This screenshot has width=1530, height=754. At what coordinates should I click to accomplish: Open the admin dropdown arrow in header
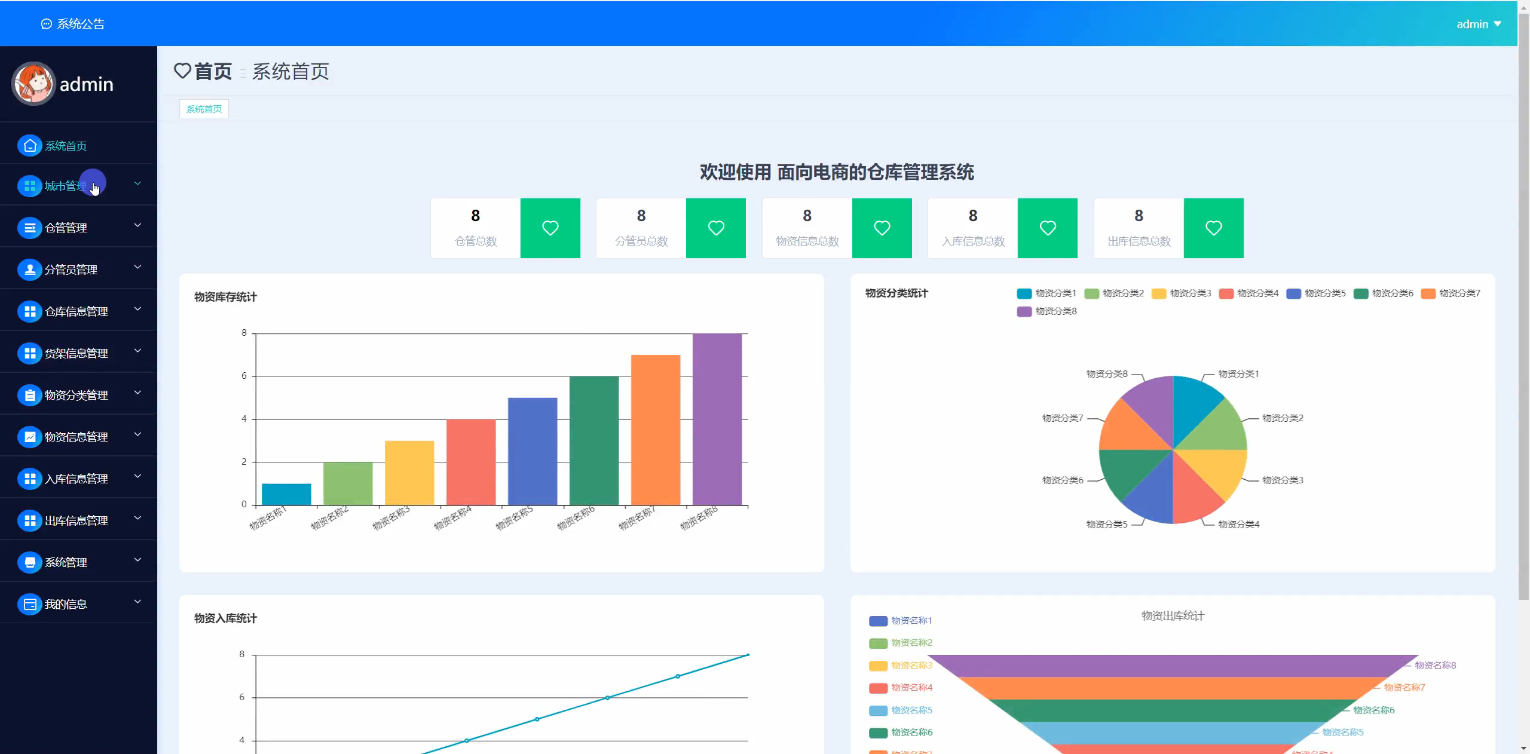[x=1497, y=24]
